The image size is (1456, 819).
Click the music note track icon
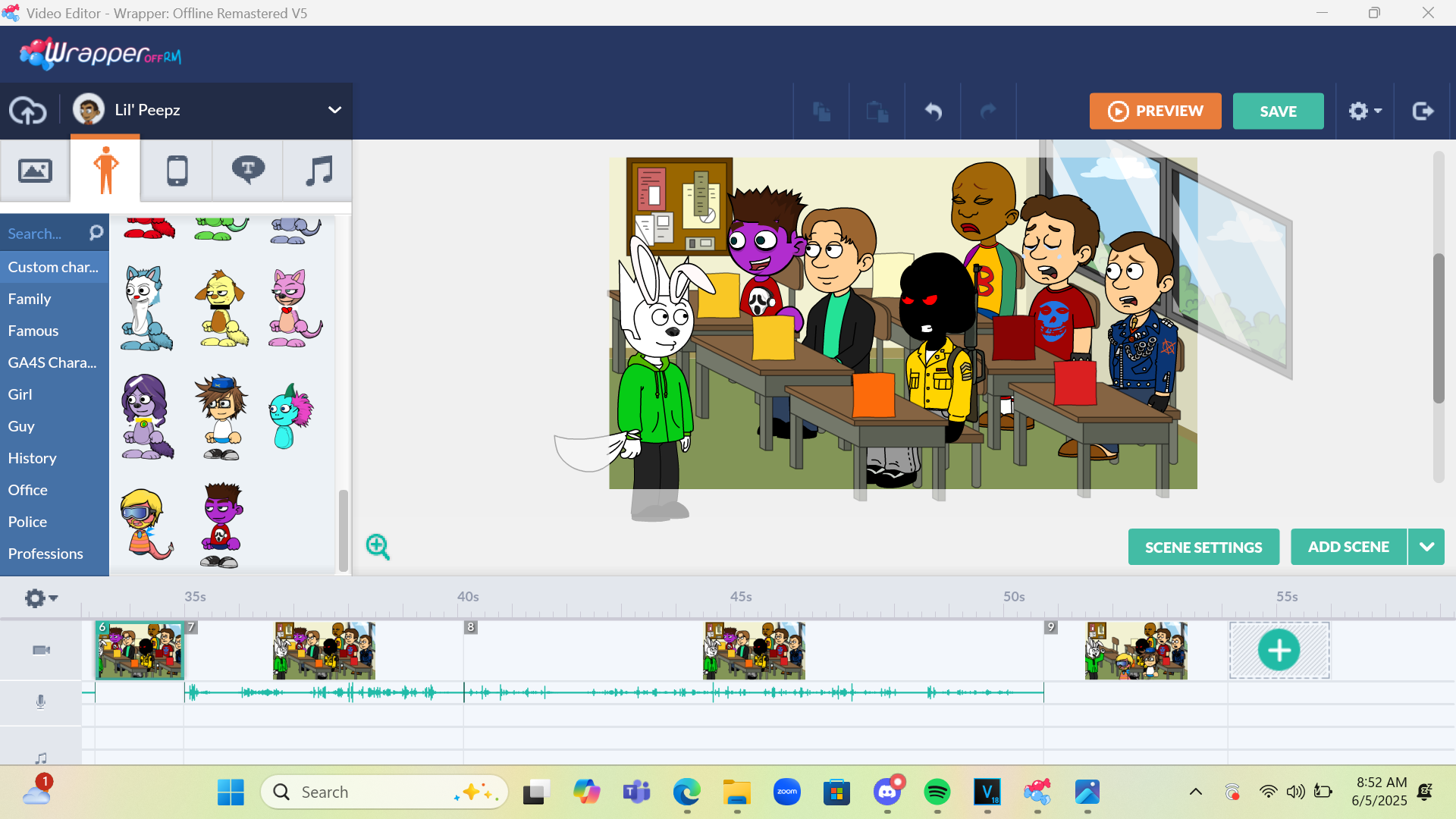[x=41, y=758]
